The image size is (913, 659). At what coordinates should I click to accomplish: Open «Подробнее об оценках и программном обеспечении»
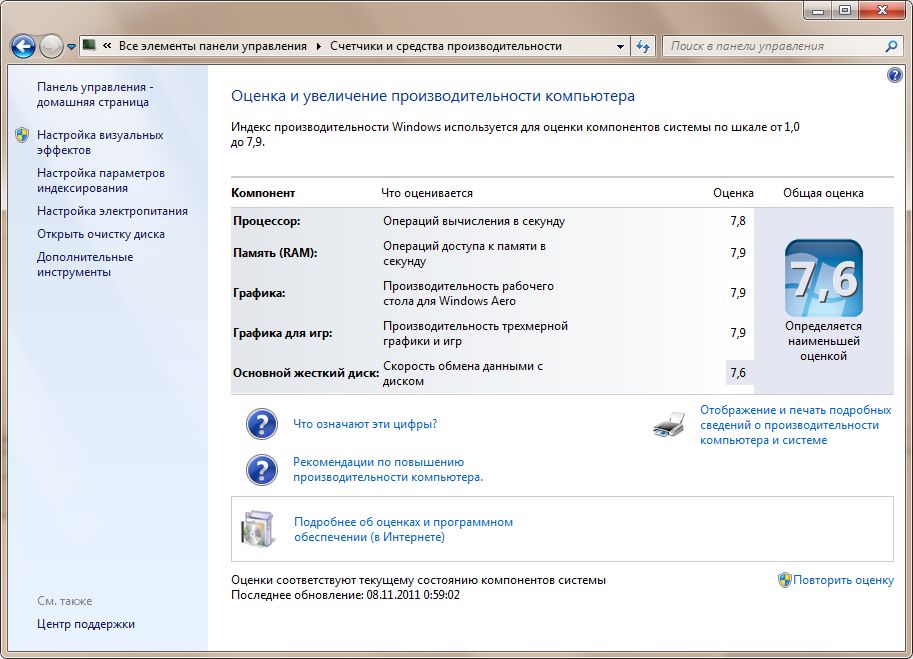pos(404,529)
